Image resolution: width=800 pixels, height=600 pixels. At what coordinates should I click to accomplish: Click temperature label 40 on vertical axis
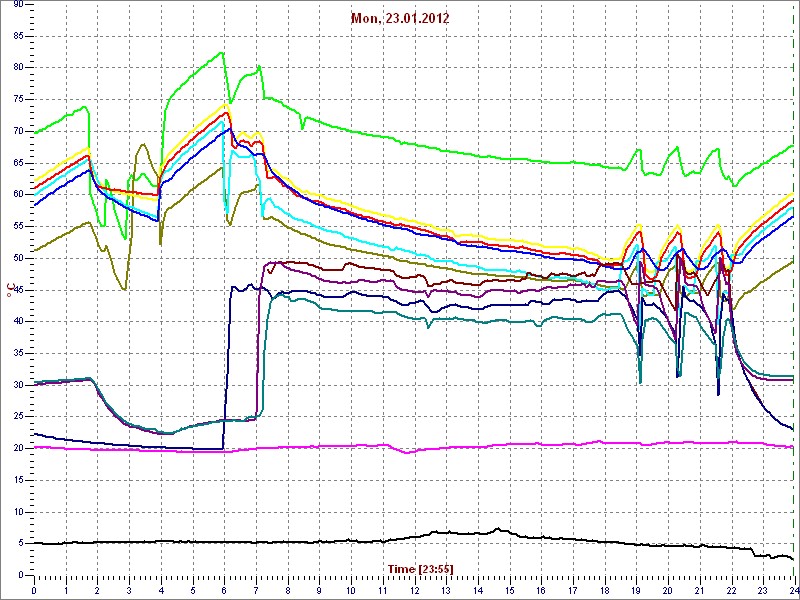coord(18,321)
